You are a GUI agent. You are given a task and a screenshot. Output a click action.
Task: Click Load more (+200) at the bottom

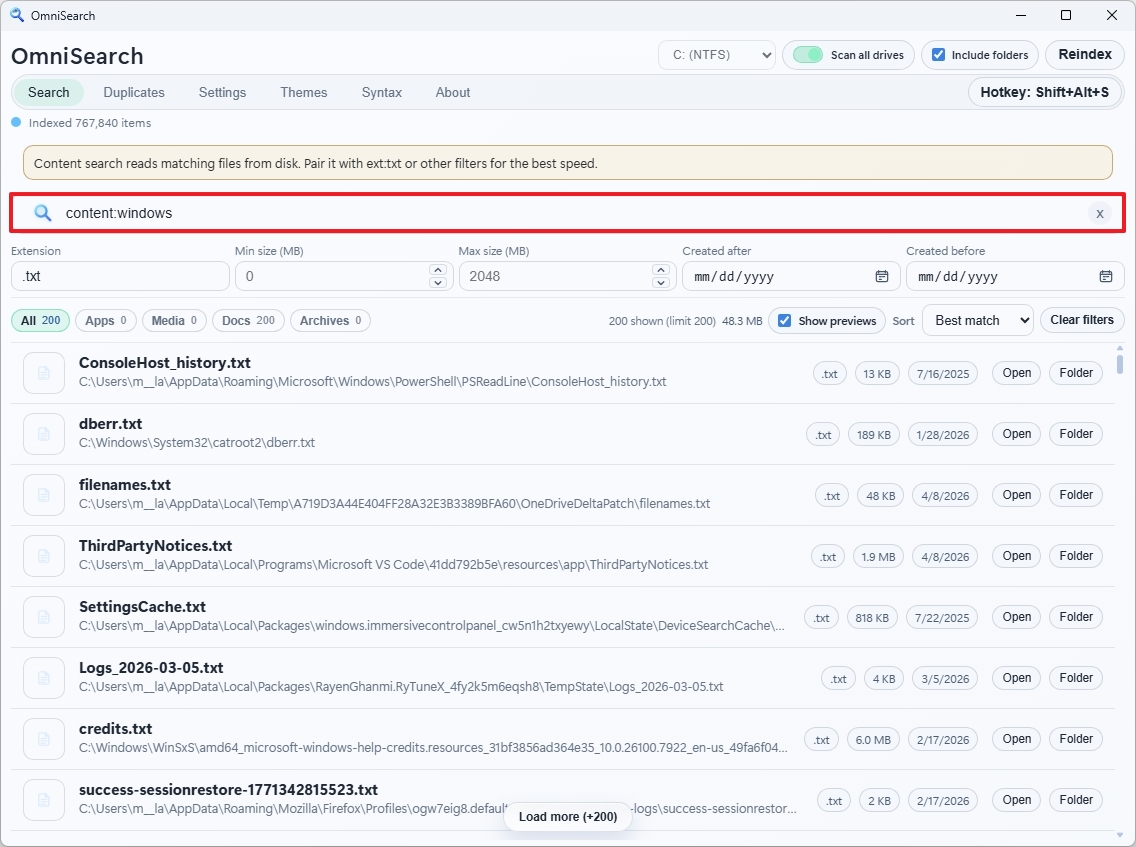pyautogui.click(x=567, y=817)
